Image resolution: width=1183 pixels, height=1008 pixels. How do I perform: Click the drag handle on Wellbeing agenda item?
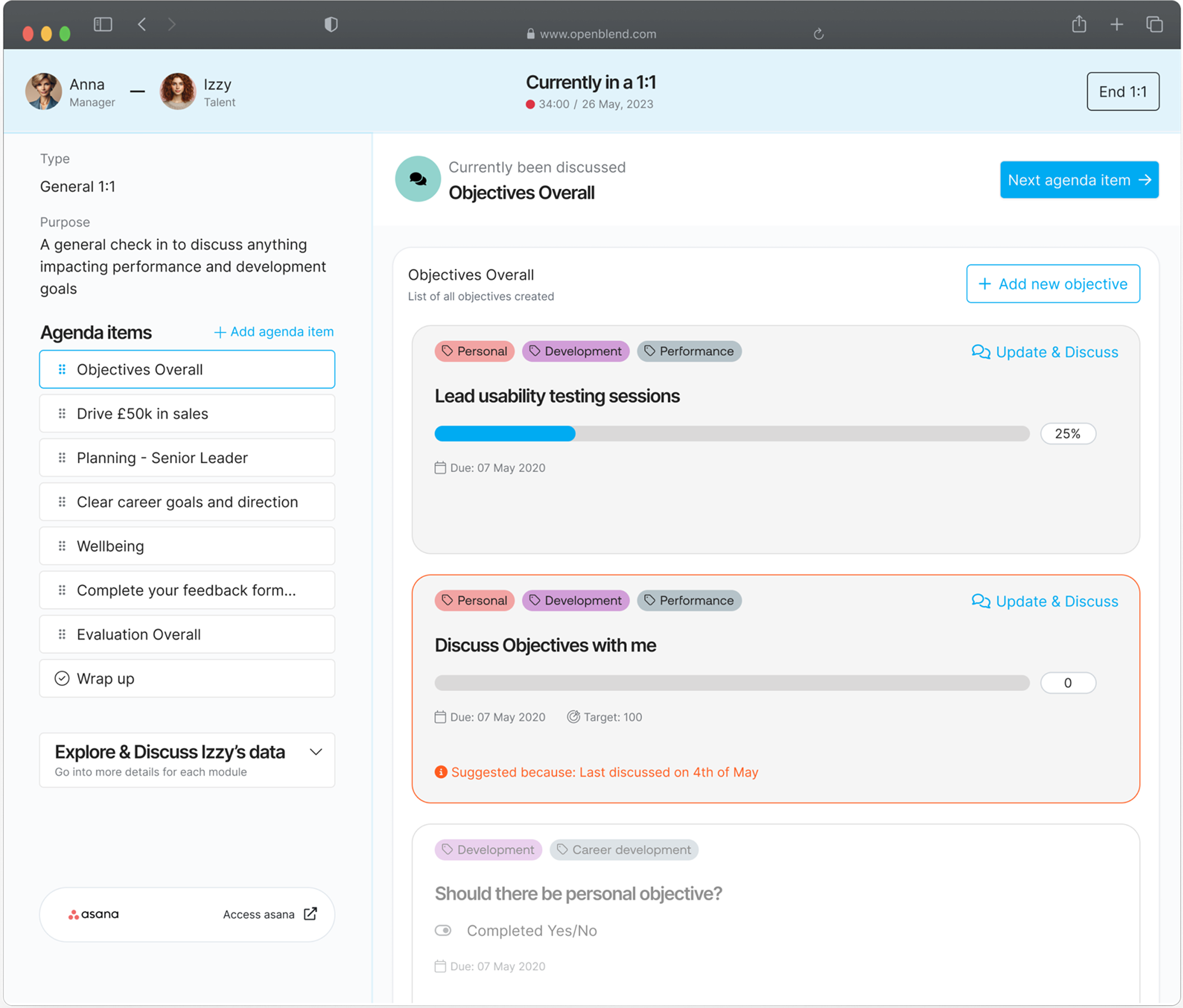tap(62, 545)
